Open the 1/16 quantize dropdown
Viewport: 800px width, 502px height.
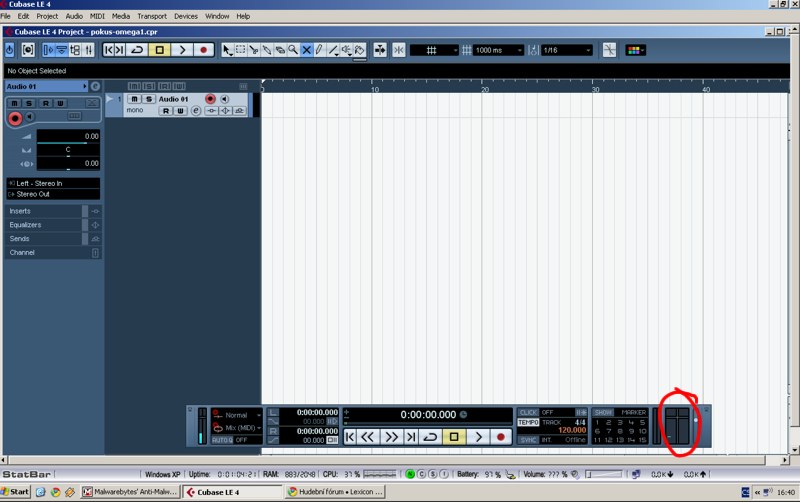pyautogui.click(x=566, y=50)
